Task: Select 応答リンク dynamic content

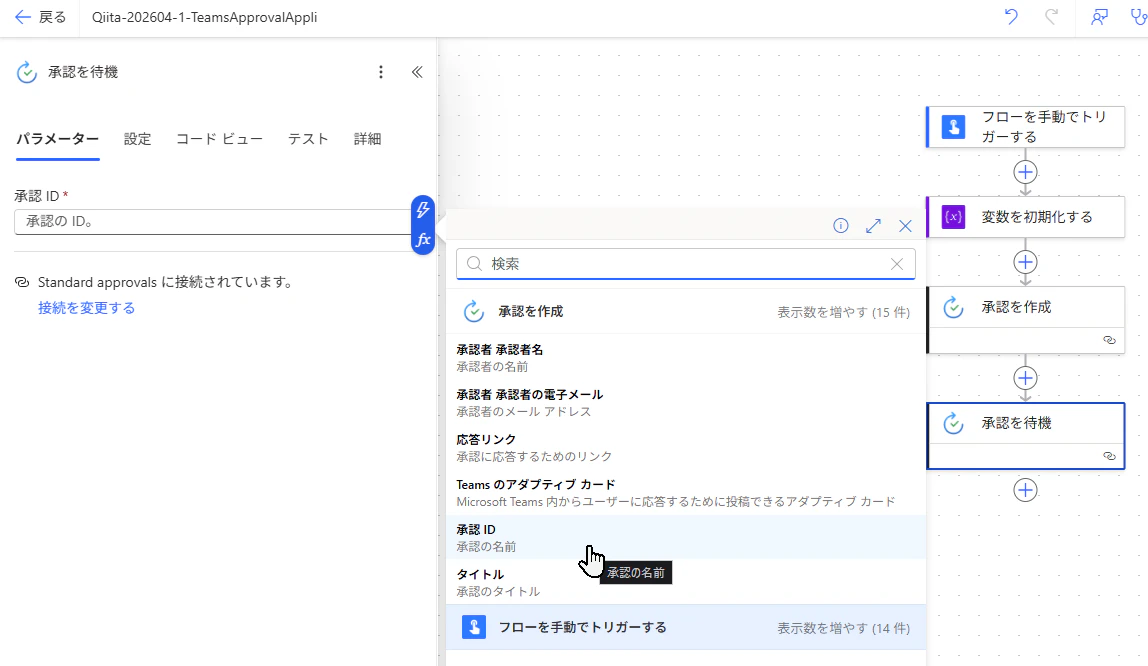Action: click(x=685, y=447)
